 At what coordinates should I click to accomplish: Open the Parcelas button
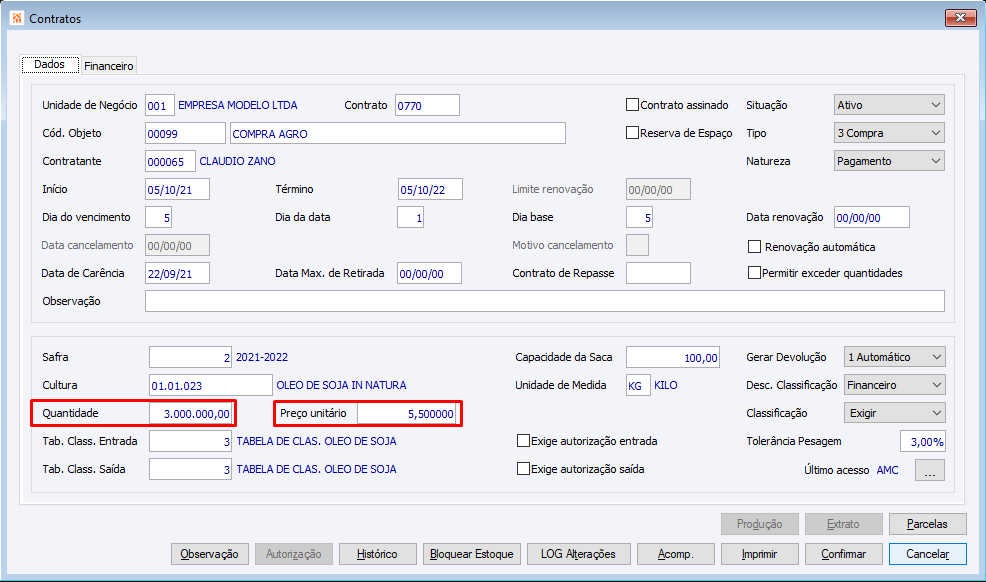pos(928,524)
